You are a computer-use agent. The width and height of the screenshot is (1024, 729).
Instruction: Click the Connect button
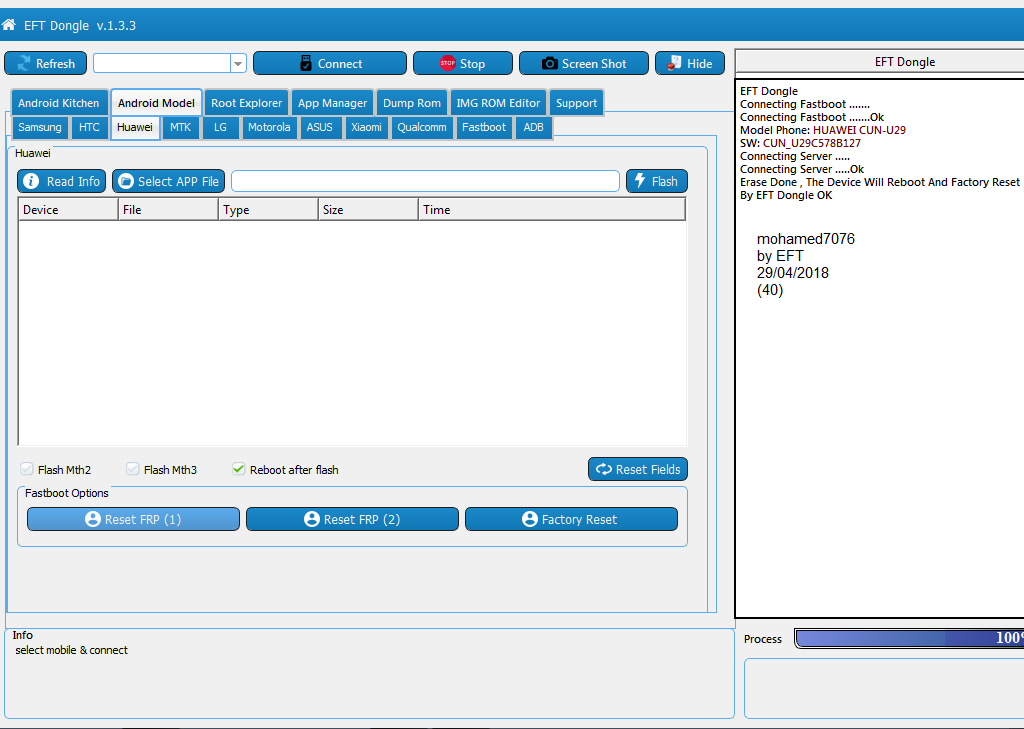point(330,63)
